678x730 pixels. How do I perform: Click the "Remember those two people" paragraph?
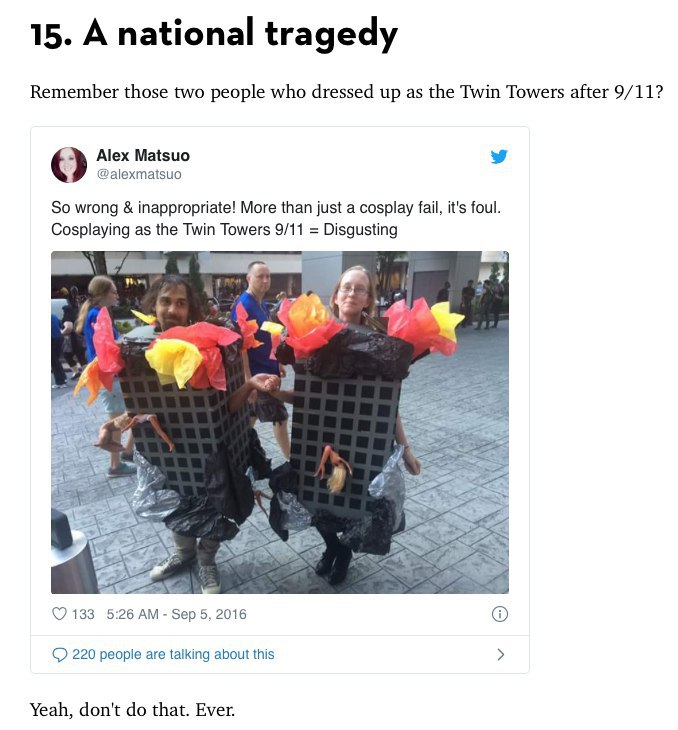coord(346,92)
